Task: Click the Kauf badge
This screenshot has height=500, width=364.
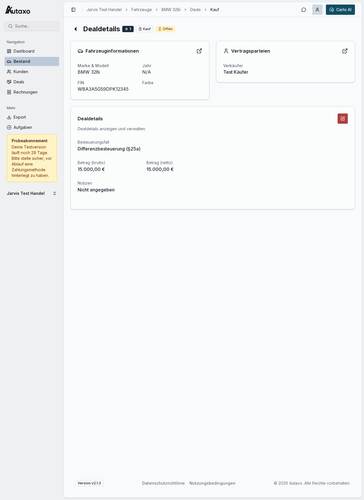Action: 145,29
